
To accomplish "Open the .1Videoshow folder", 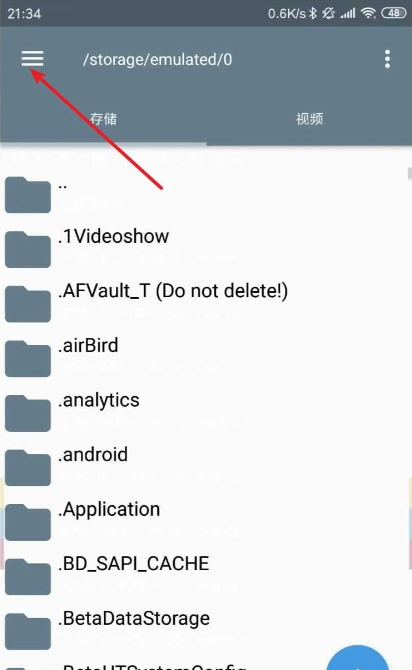I will coord(206,249).
